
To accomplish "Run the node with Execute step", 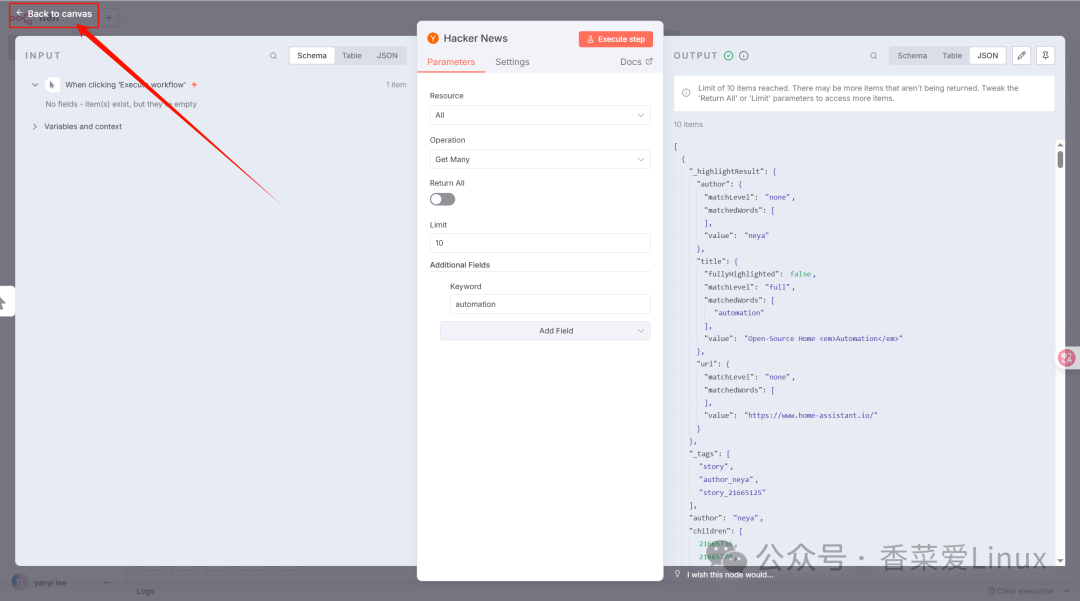I will pyautogui.click(x=616, y=39).
